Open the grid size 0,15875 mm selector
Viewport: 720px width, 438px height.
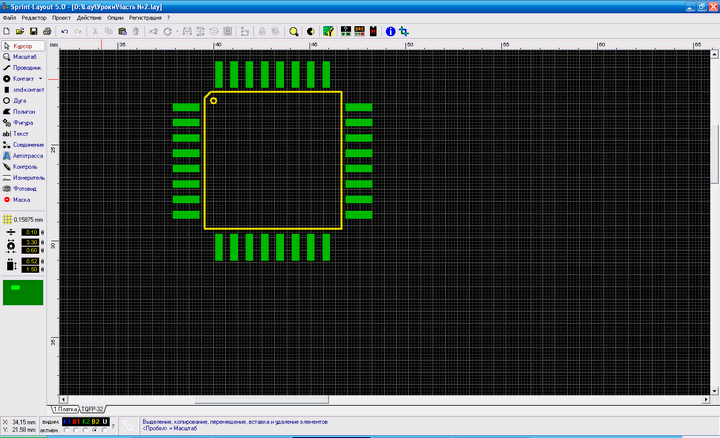pos(24,218)
